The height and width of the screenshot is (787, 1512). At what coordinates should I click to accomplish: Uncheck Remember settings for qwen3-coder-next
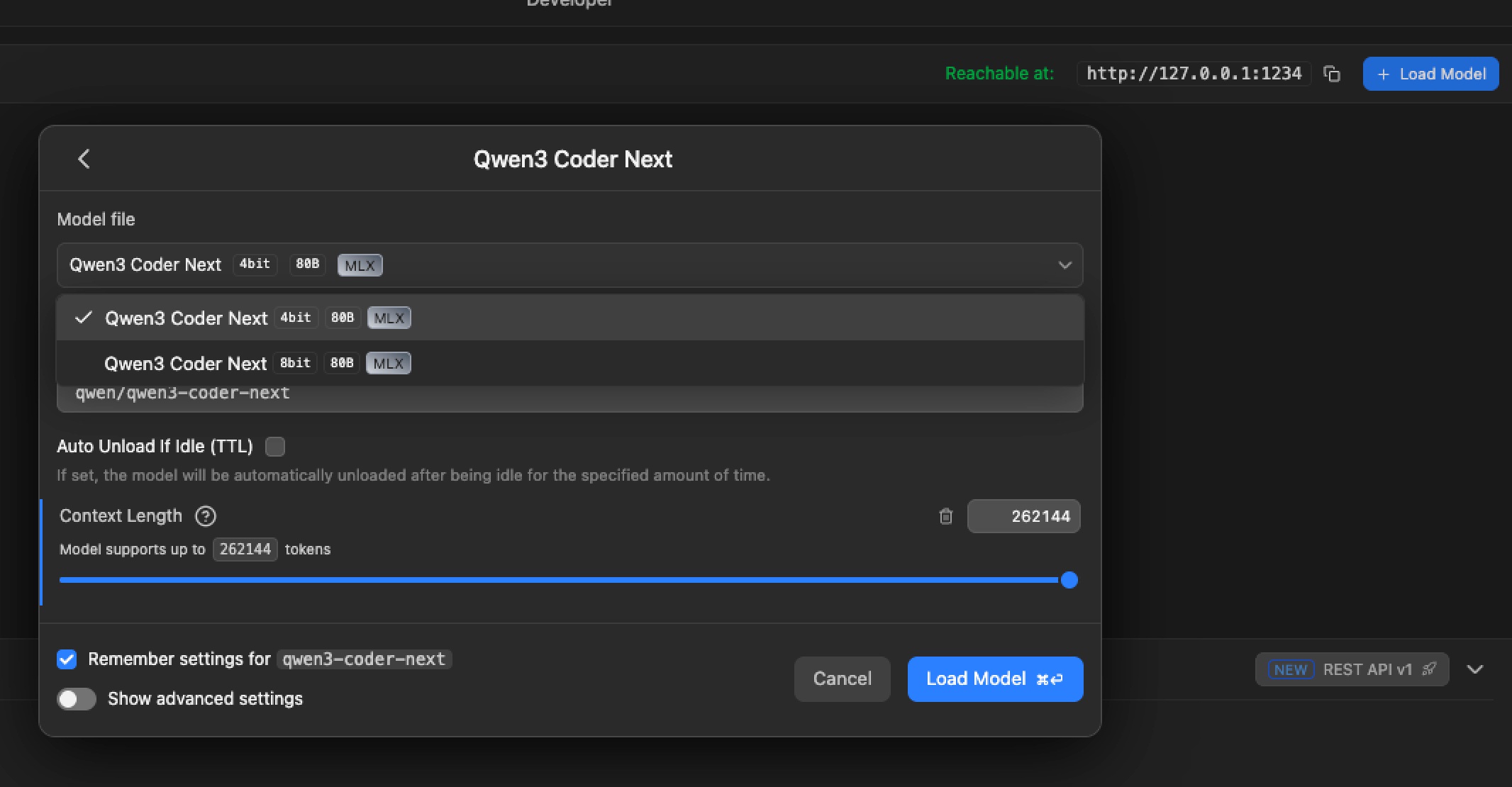click(x=67, y=659)
